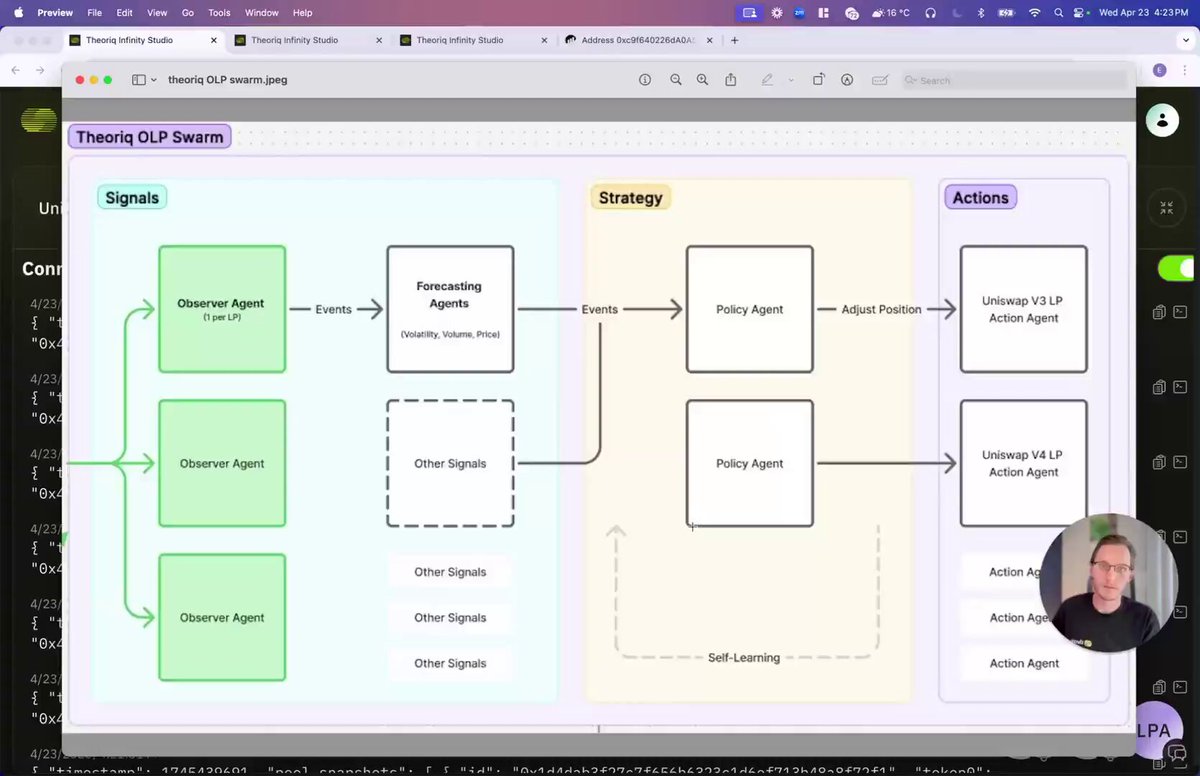Click the Theoriq OLP Swarm diagram title
1200x776 pixels.
(150, 137)
